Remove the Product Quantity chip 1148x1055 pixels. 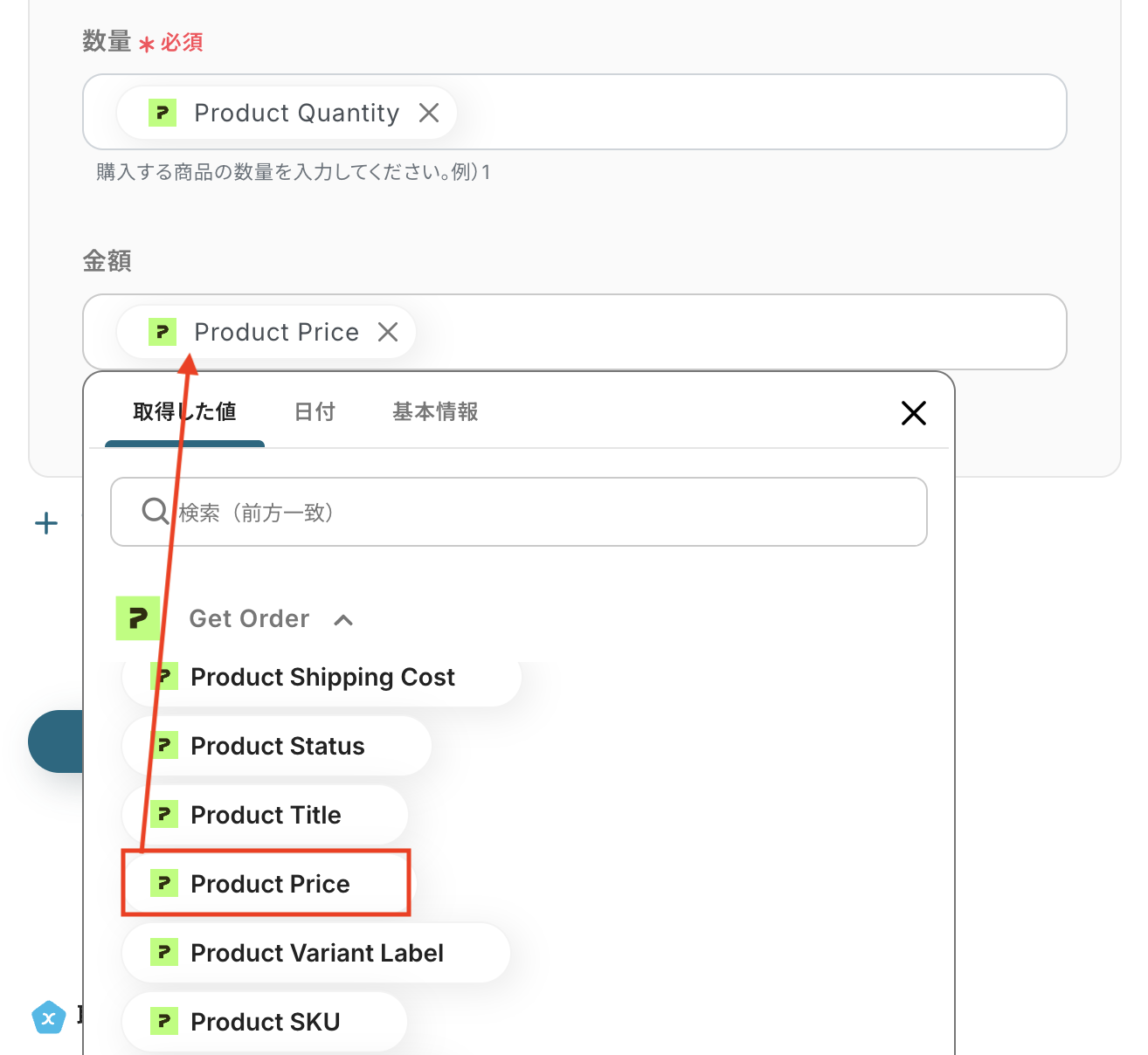[428, 113]
